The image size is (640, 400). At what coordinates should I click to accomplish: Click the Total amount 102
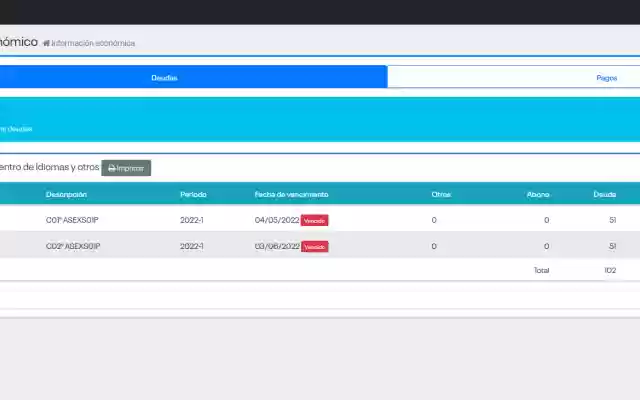(610, 270)
